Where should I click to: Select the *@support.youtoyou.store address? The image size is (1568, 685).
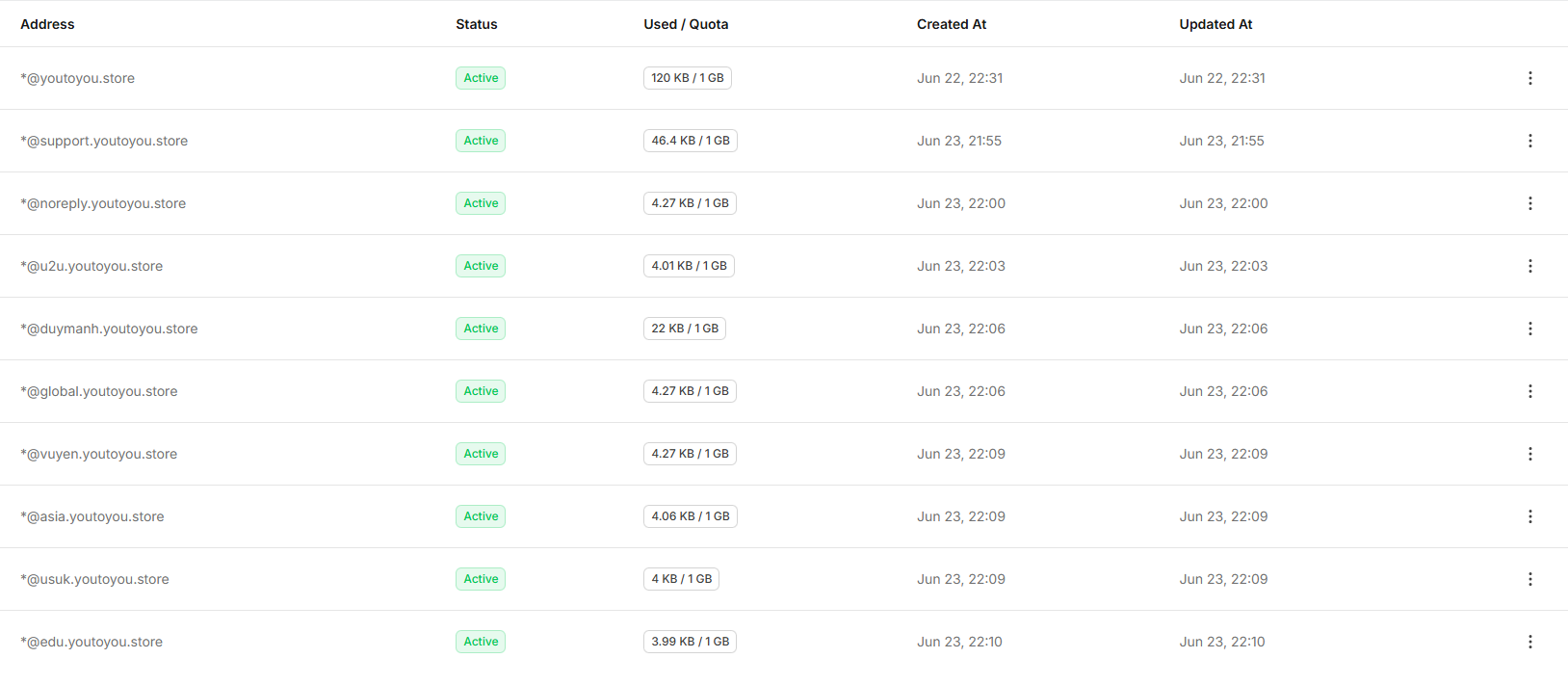[x=104, y=141]
